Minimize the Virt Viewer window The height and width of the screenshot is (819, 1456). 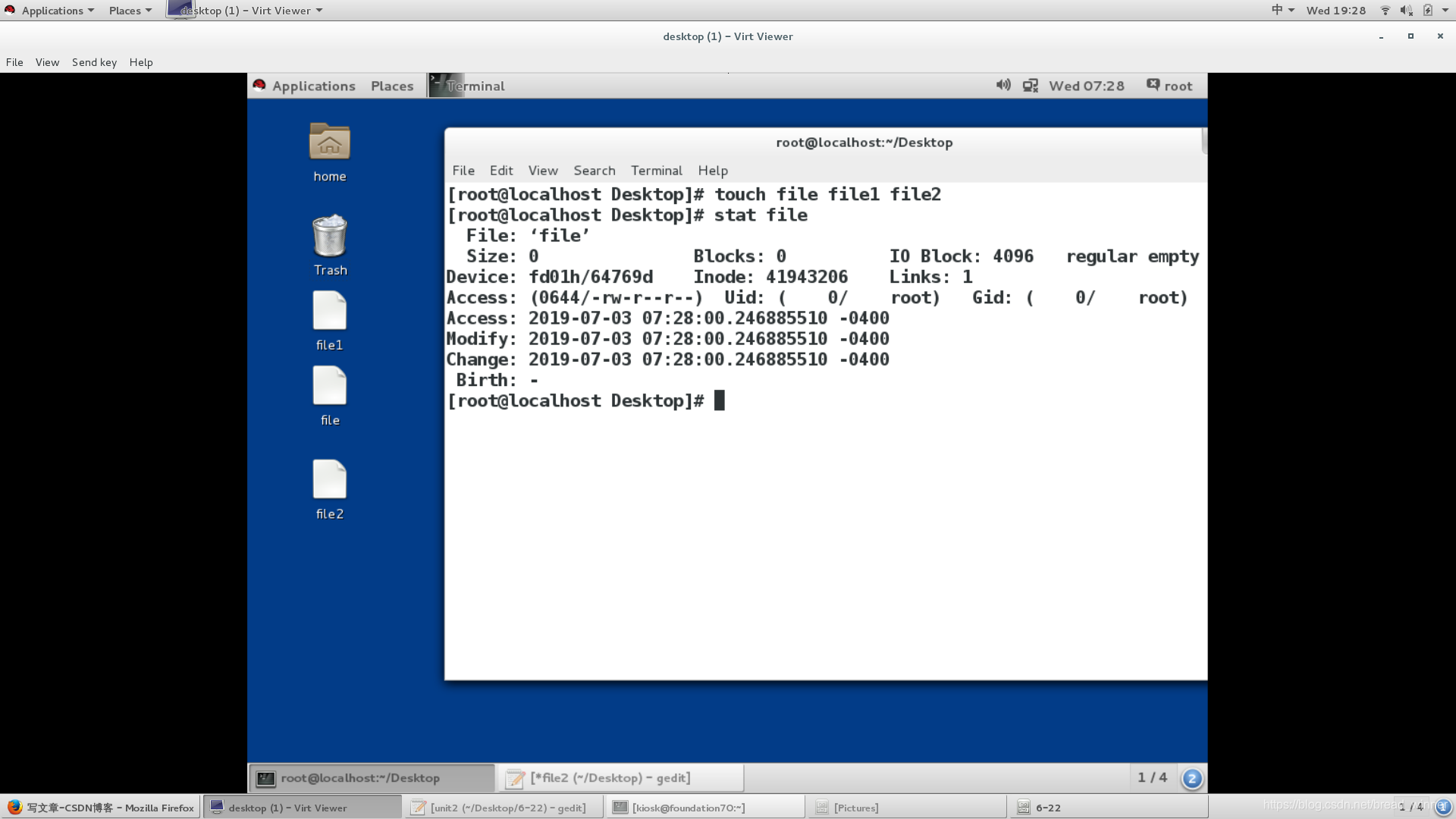tap(1381, 36)
